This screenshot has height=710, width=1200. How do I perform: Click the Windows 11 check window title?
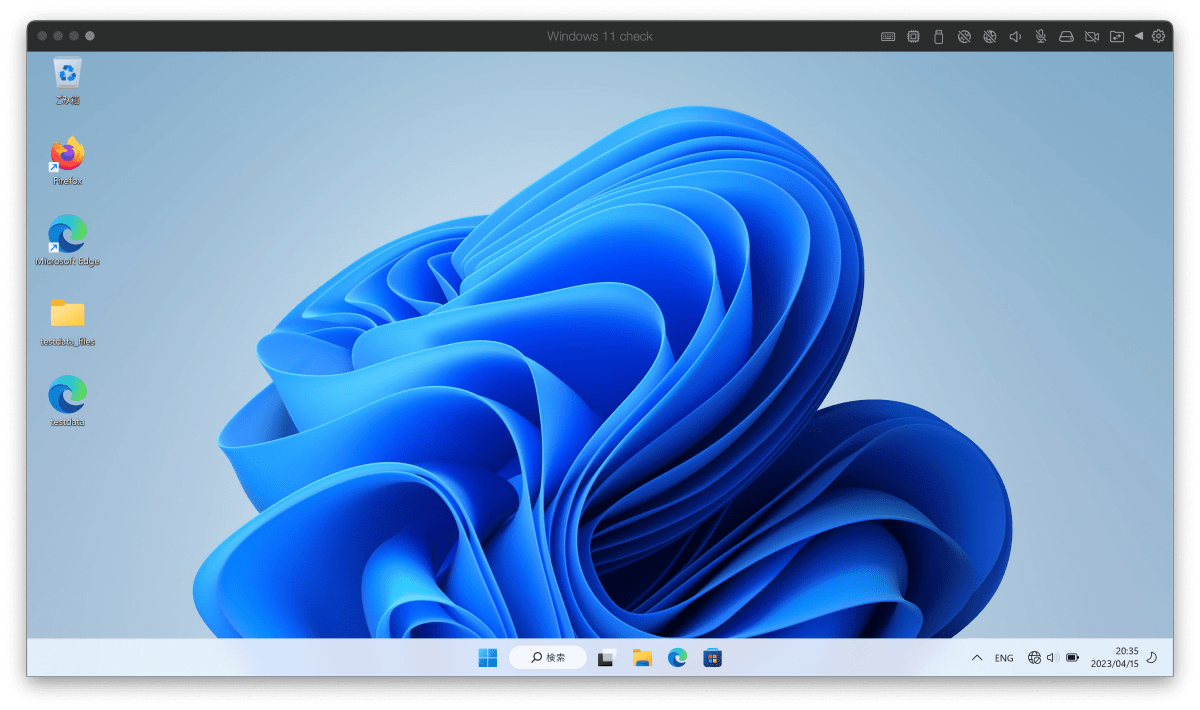click(x=600, y=36)
